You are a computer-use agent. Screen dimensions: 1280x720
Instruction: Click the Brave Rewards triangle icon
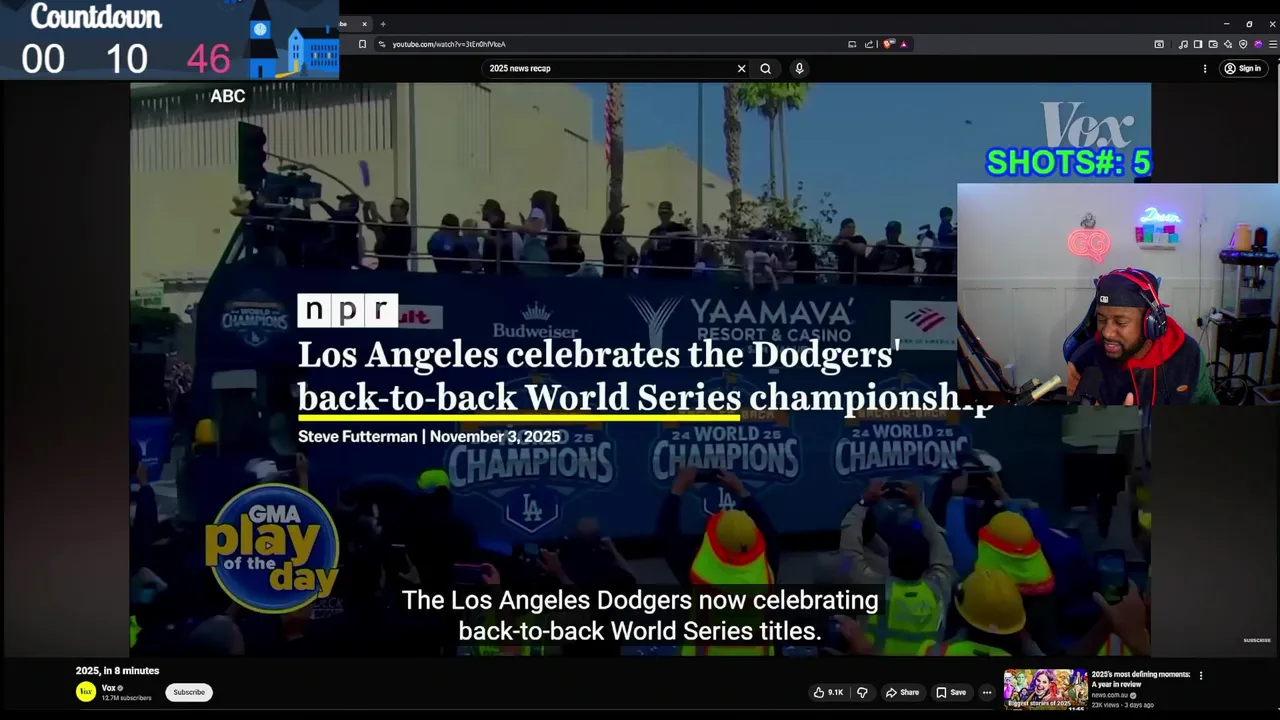tap(903, 44)
